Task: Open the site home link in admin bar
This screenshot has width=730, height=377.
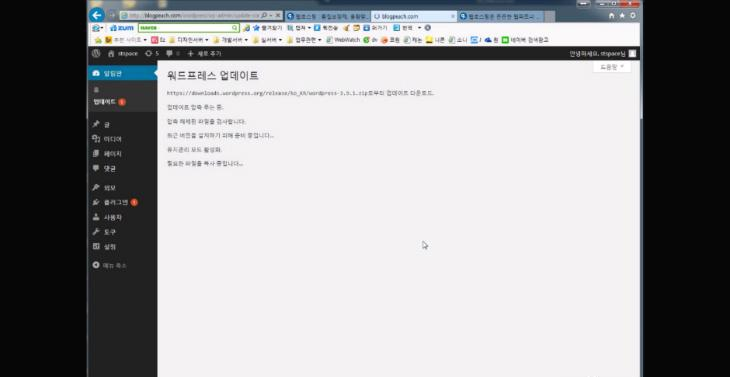Action: (122, 54)
